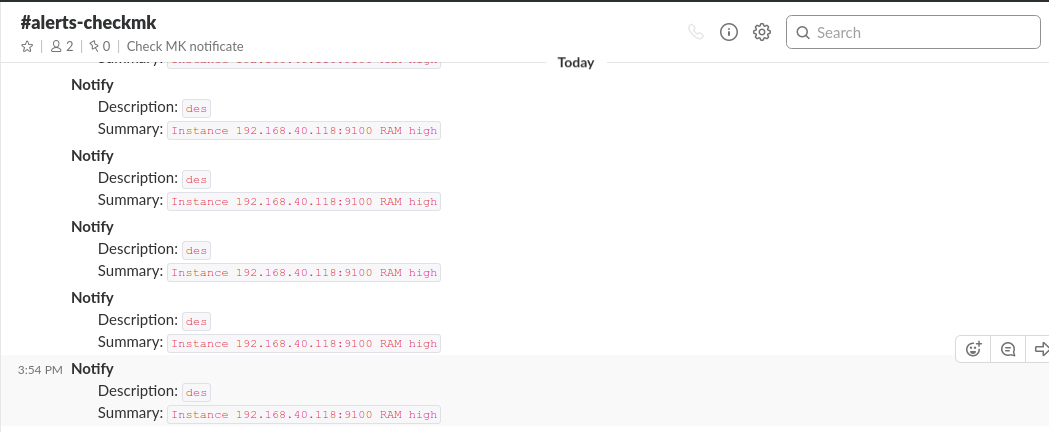Star the #alerts-checkmk channel

[27, 46]
